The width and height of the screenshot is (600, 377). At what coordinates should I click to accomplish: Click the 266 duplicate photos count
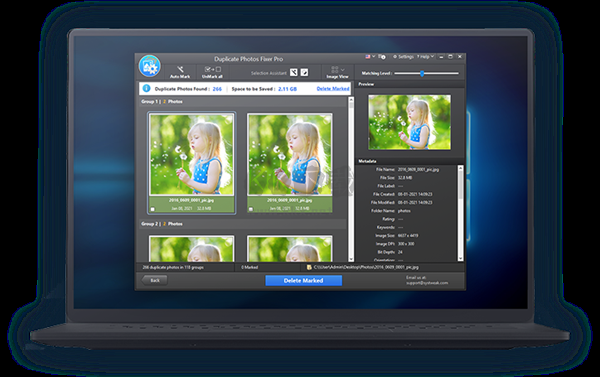tap(217, 89)
